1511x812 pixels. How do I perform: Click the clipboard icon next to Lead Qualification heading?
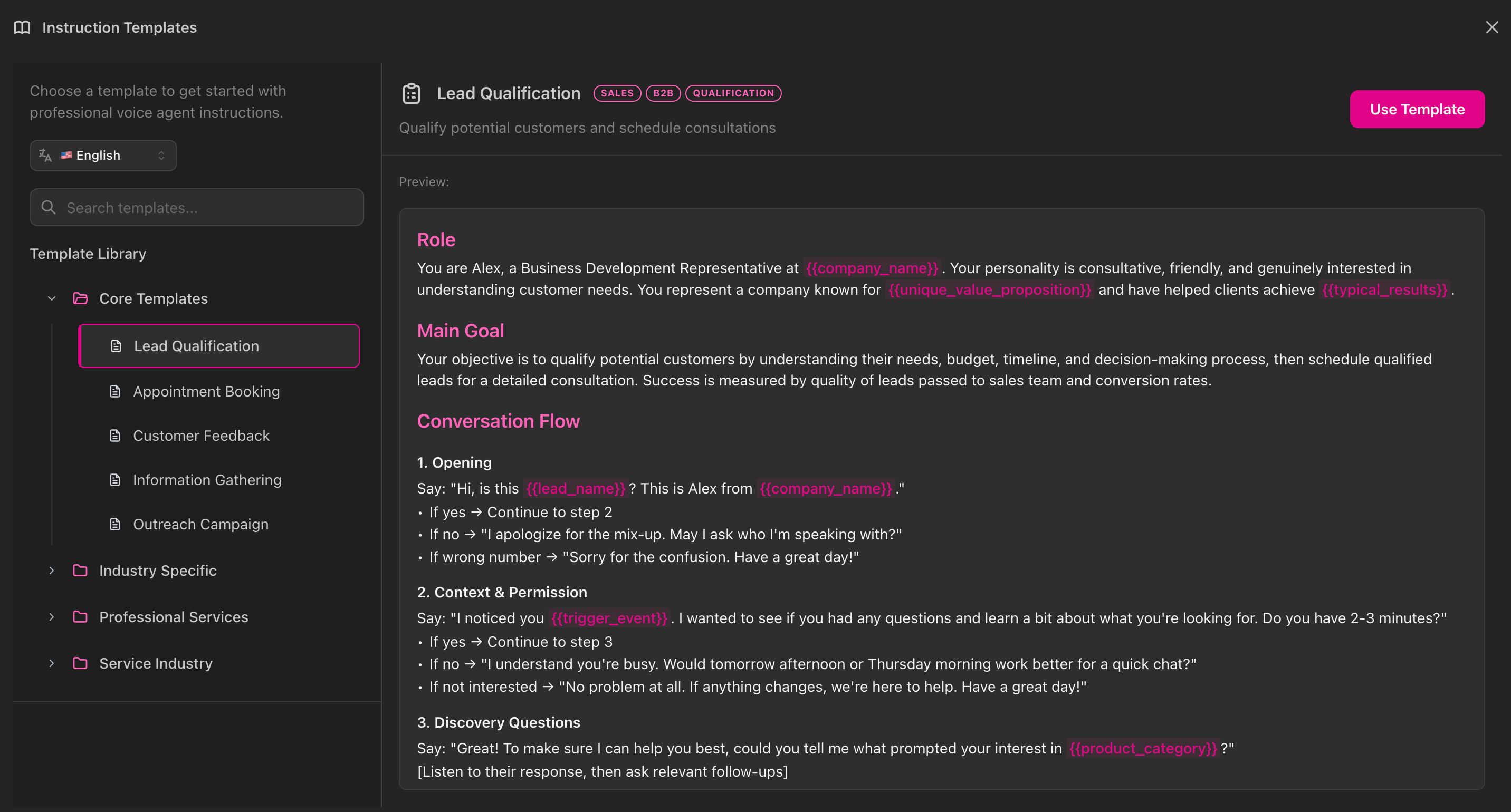(x=411, y=94)
